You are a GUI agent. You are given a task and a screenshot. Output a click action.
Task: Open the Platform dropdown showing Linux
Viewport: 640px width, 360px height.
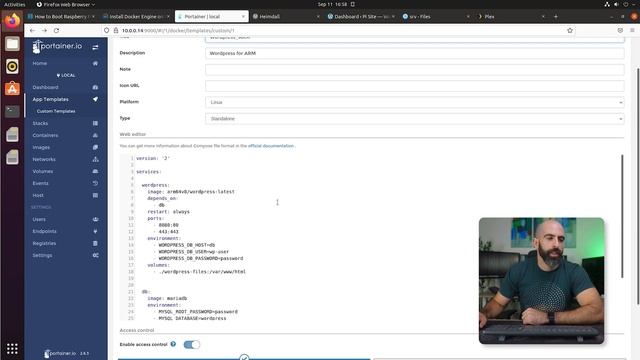point(415,102)
